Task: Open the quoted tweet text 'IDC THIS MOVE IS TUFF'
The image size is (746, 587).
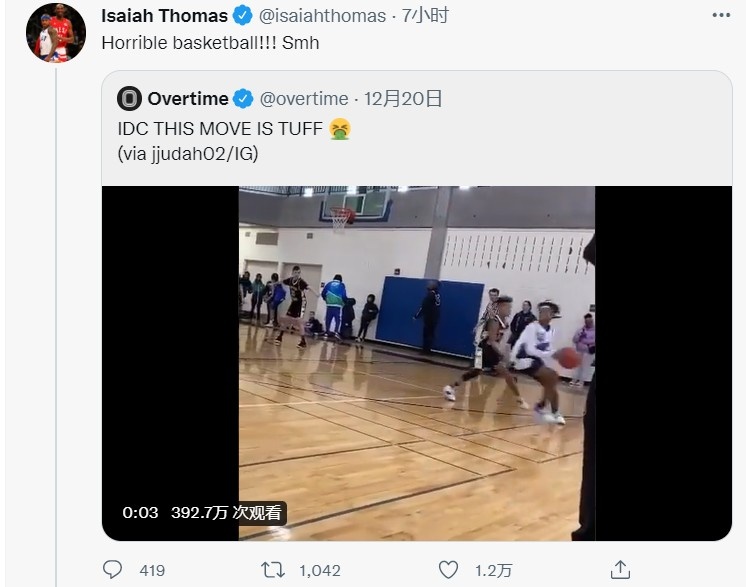Action: pyautogui.click(x=220, y=129)
